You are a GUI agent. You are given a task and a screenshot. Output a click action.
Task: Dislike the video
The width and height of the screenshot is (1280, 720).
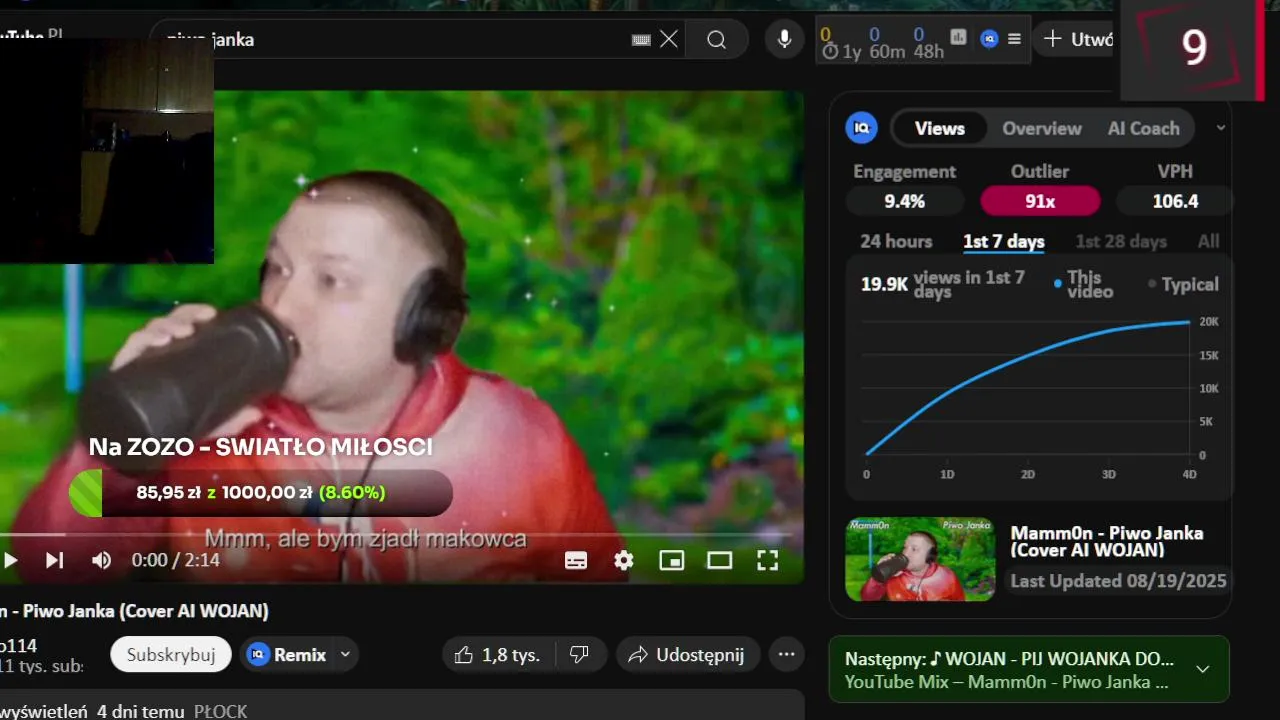(x=579, y=655)
